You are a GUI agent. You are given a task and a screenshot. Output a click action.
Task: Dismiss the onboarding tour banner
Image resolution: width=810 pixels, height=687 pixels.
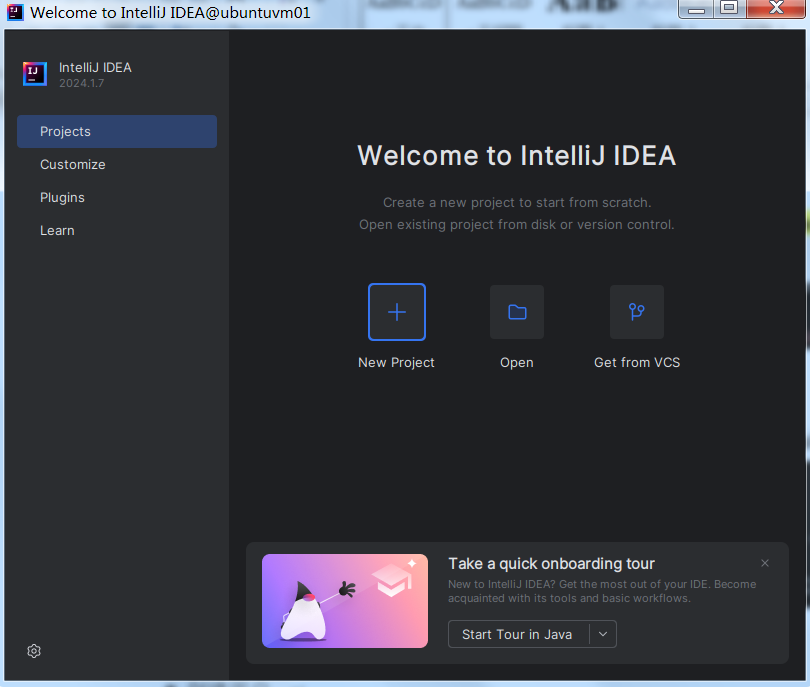pyautogui.click(x=765, y=563)
